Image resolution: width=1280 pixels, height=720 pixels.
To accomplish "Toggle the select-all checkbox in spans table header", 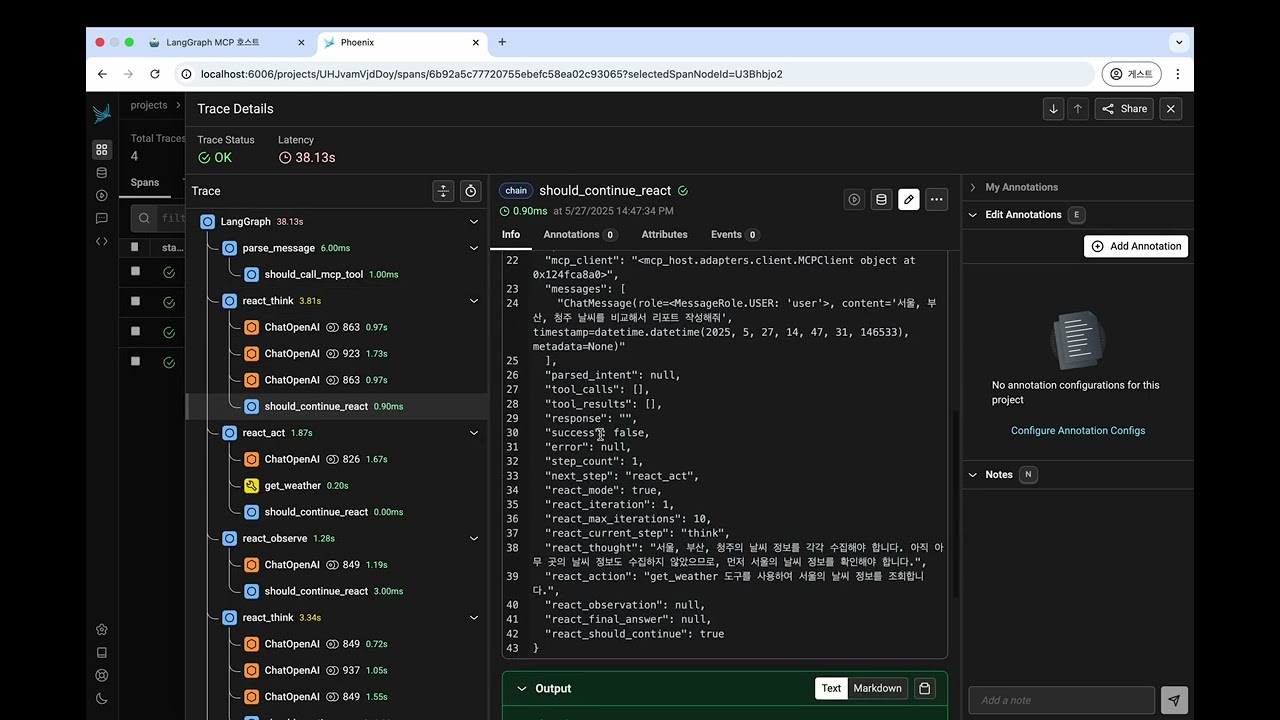I will click(135, 247).
